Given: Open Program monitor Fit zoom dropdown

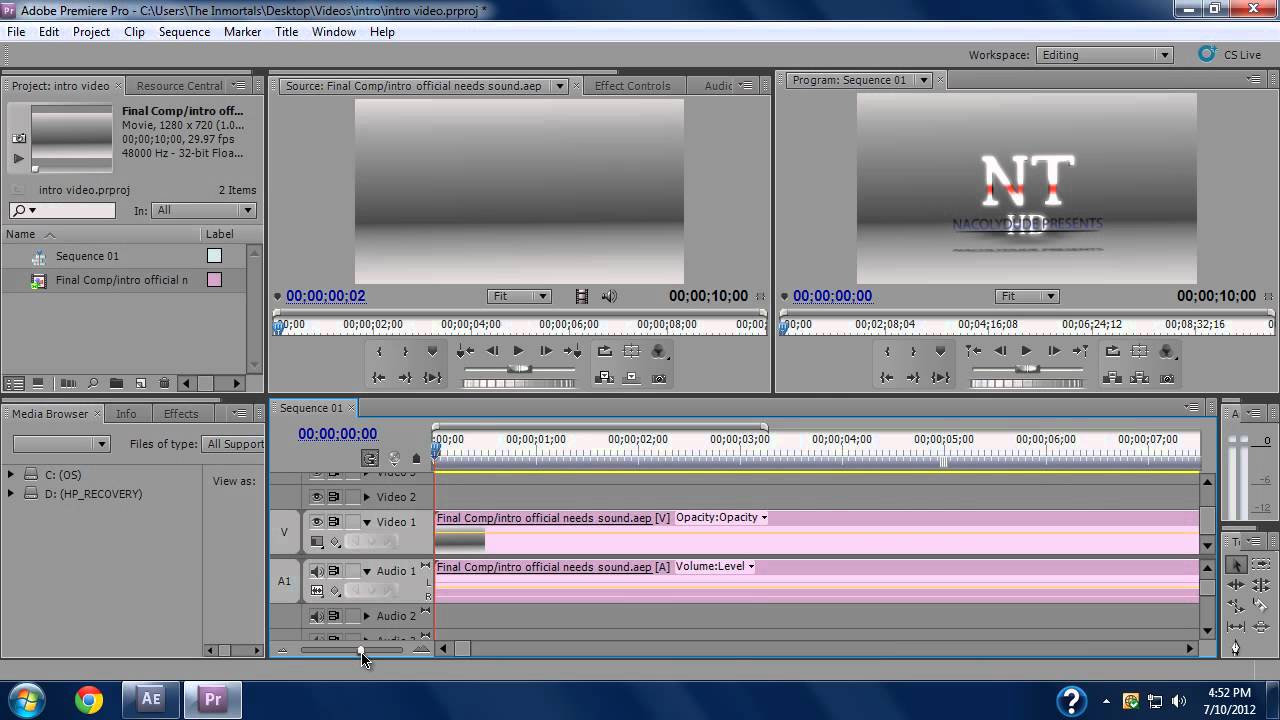Looking at the screenshot, I should pyautogui.click(x=1027, y=296).
